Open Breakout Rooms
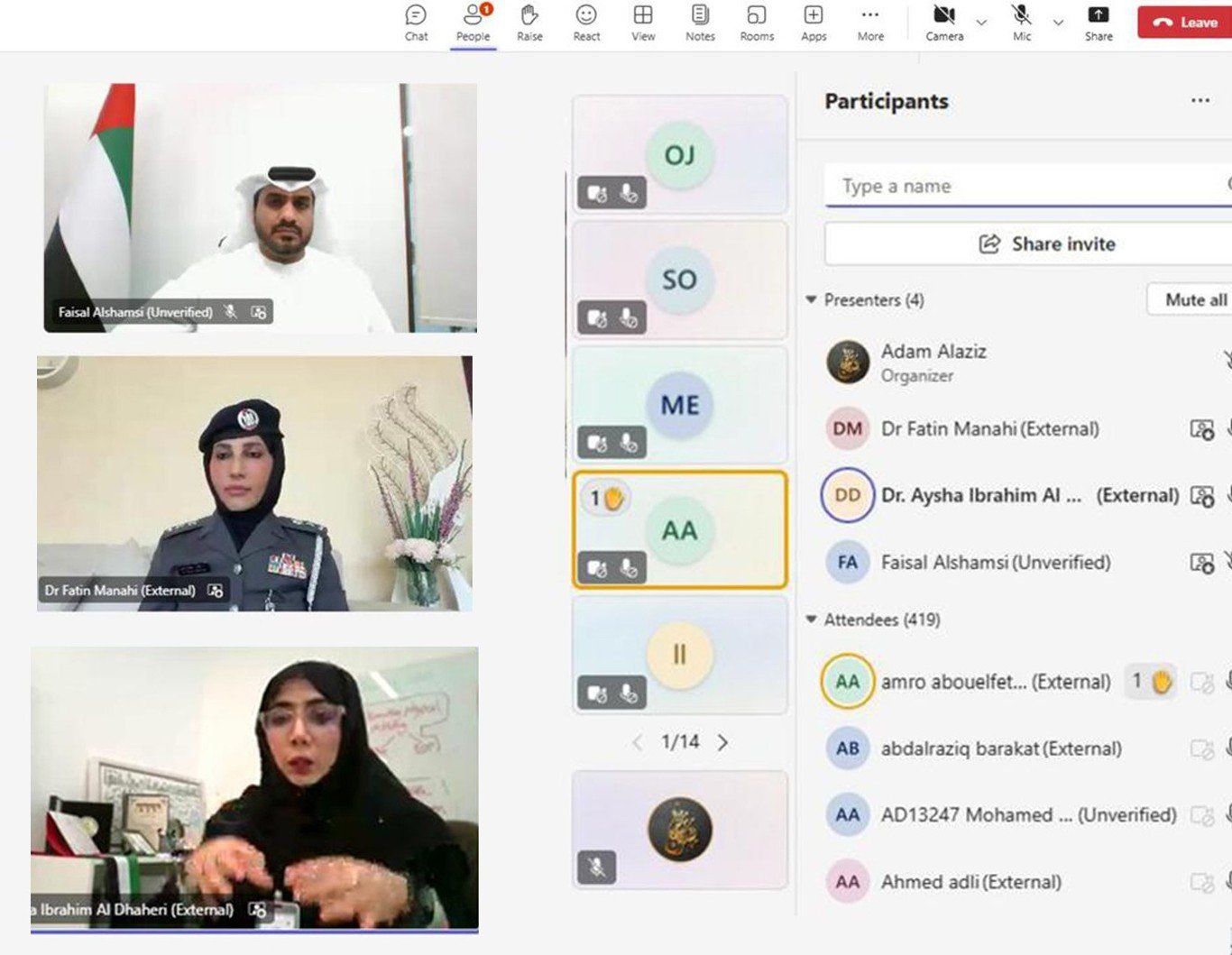1232x955 pixels. pyautogui.click(x=757, y=23)
